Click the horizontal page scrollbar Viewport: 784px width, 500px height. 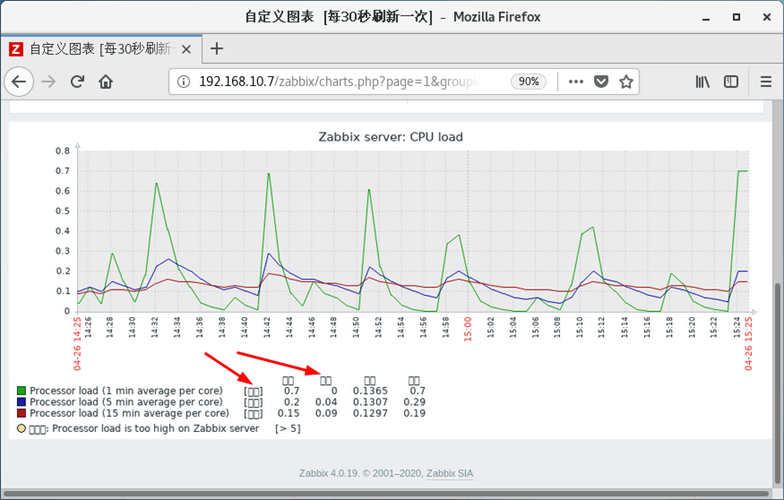pyautogui.click(x=386, y=494)
